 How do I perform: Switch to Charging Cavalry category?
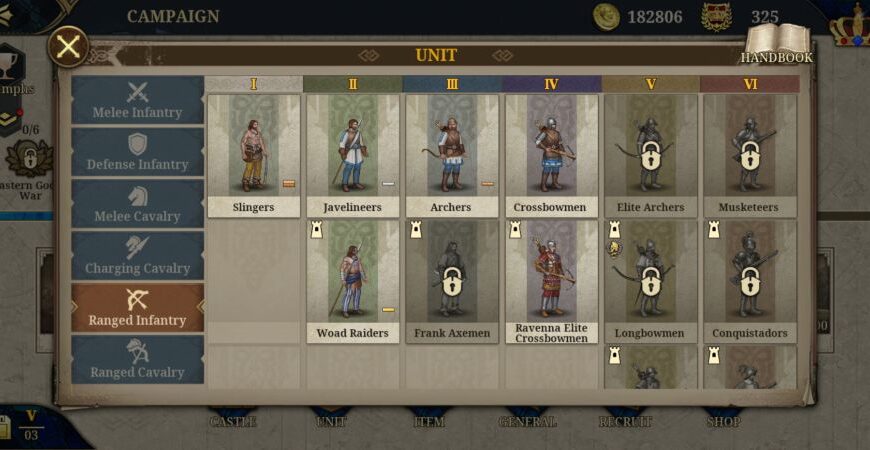point(138,256)
